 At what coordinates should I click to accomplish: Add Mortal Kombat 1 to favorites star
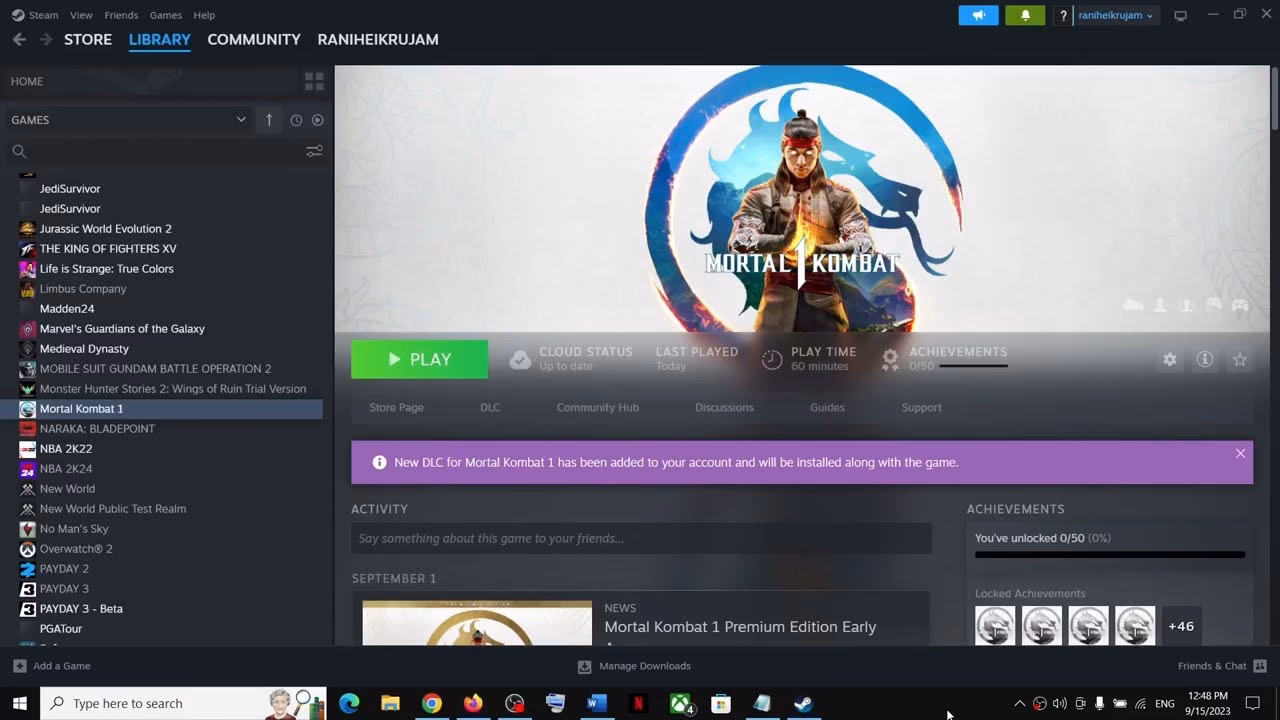[1240, 359]
